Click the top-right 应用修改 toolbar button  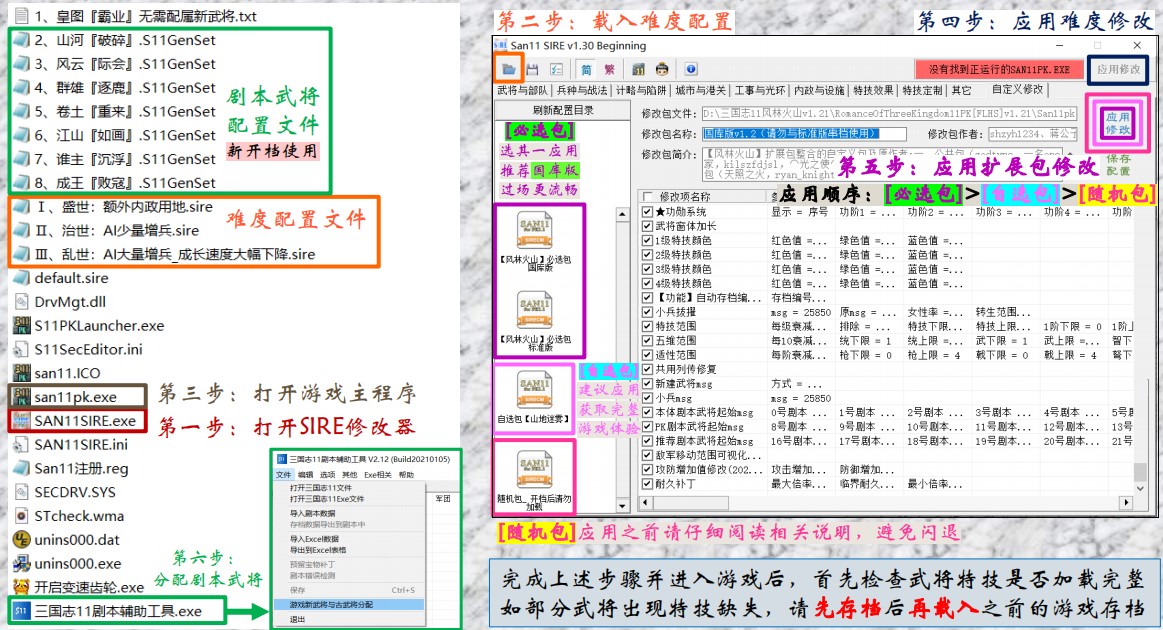coord(1118,69)
